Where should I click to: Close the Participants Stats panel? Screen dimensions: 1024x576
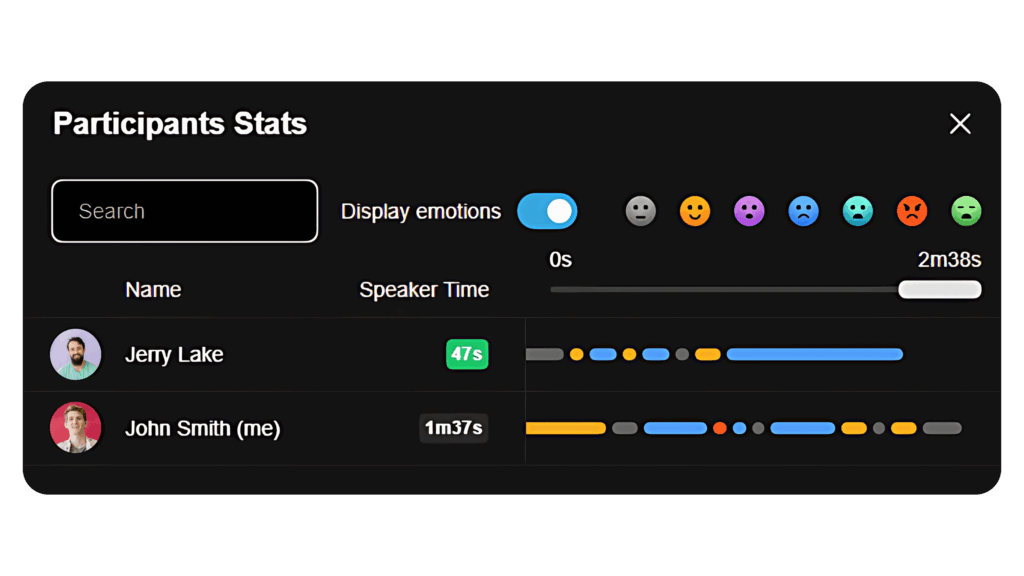(960, 124)
